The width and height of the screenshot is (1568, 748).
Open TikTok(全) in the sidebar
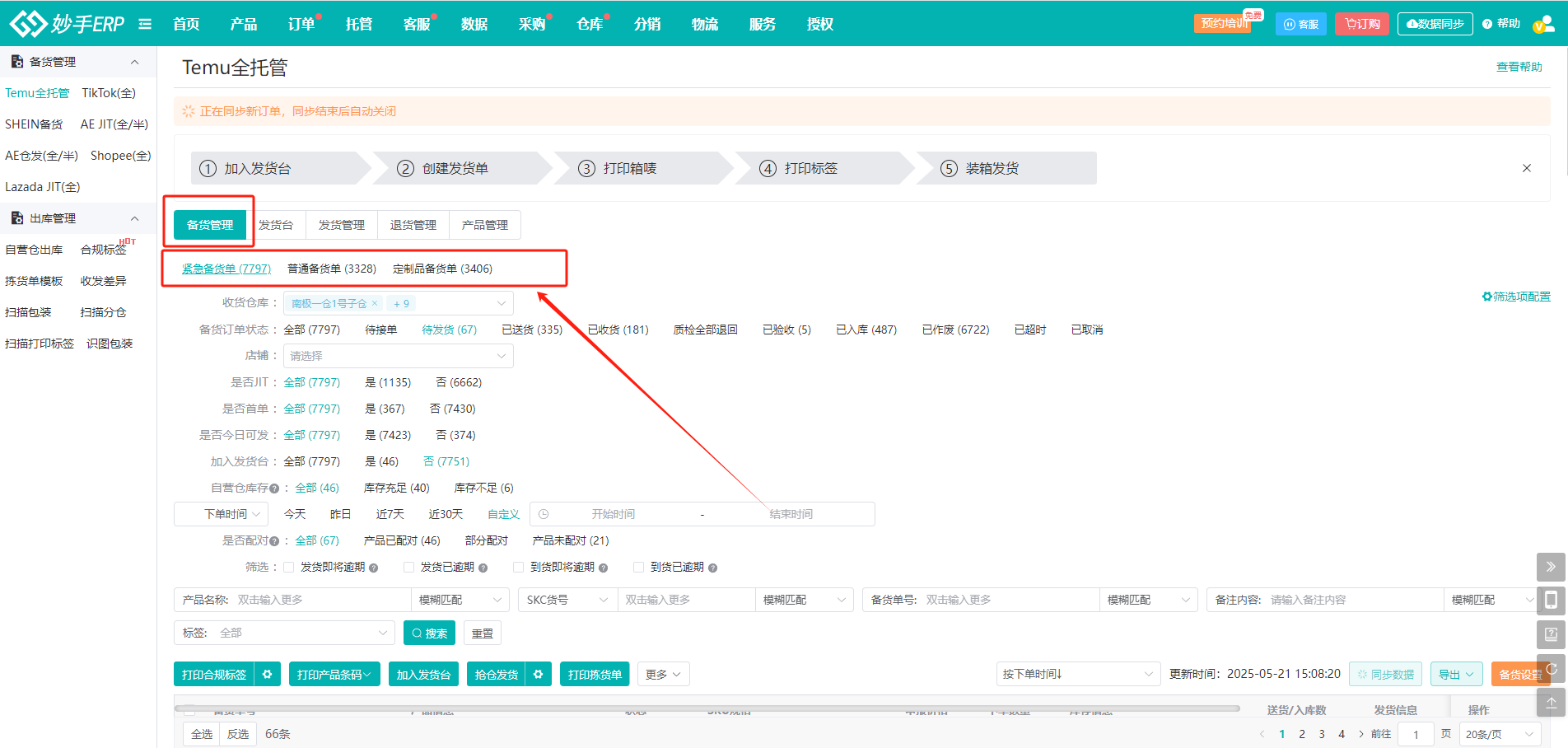tap(109, 93)
